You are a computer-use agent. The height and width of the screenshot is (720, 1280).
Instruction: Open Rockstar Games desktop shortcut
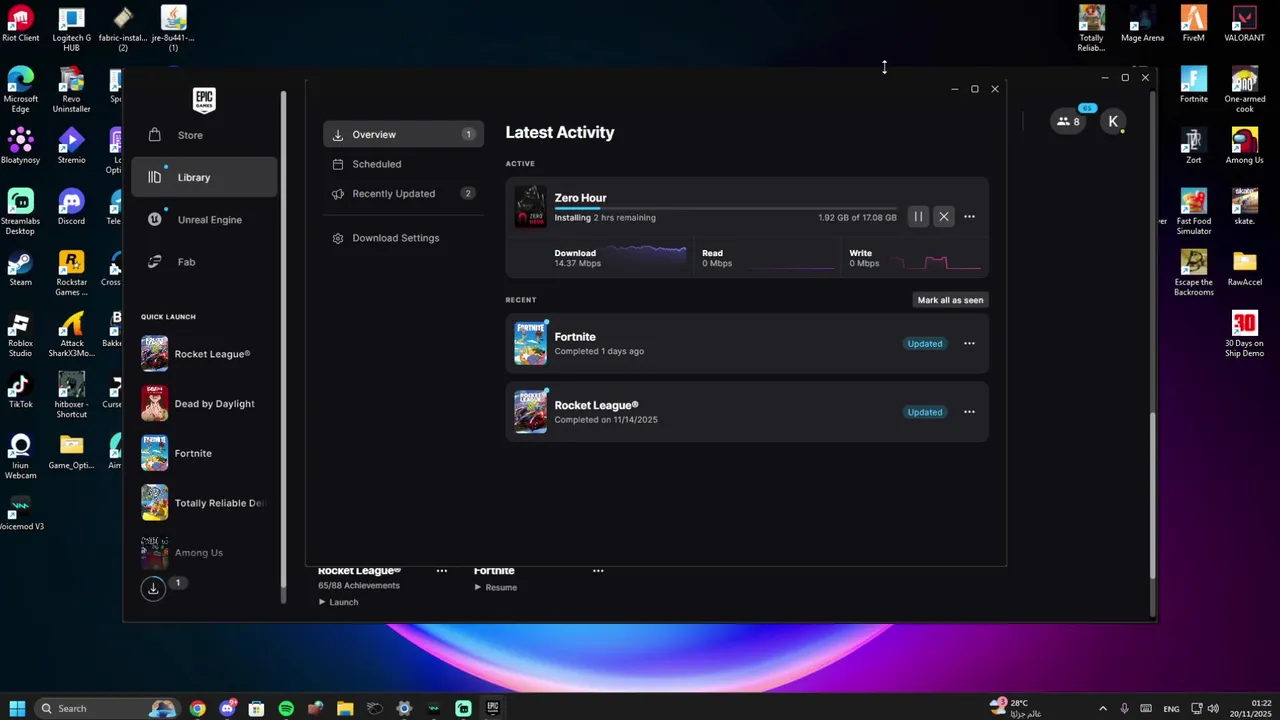click(x=72, y=273)
